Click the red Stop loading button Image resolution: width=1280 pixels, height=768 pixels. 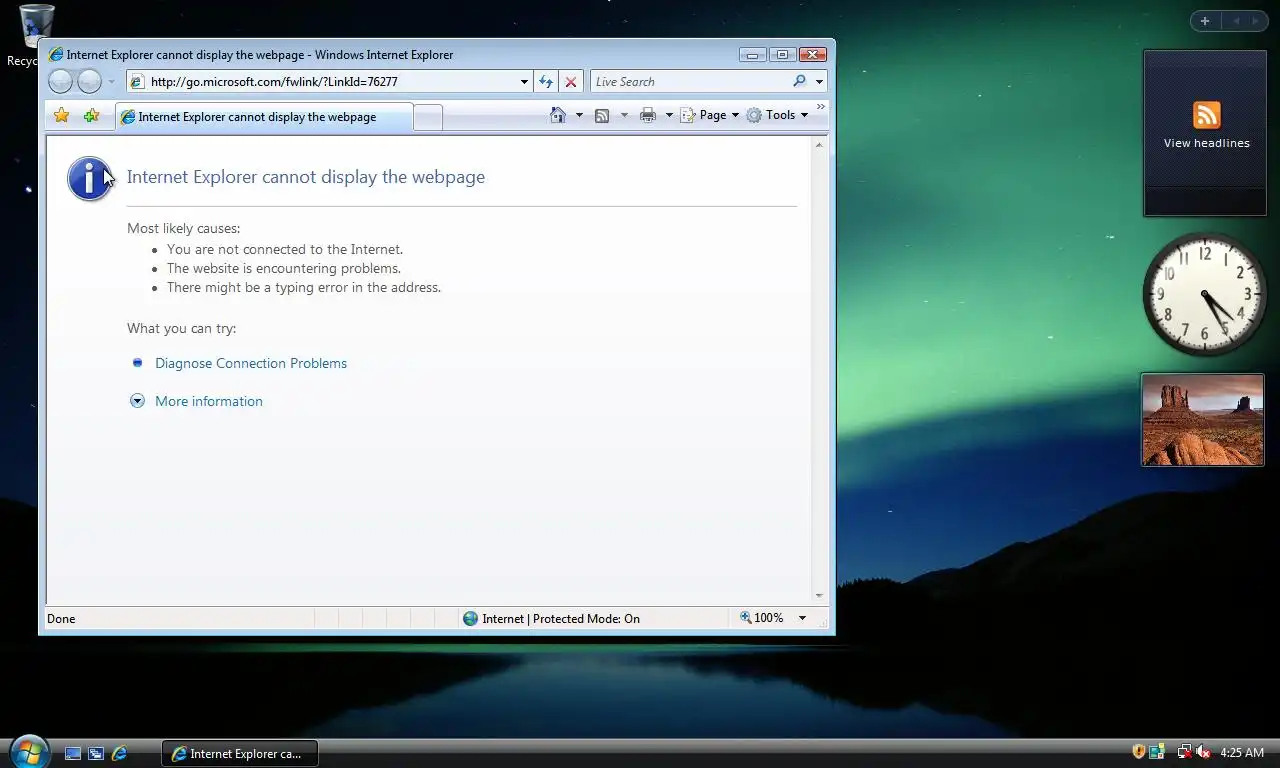pyautogui.click(x=570, y=82)
